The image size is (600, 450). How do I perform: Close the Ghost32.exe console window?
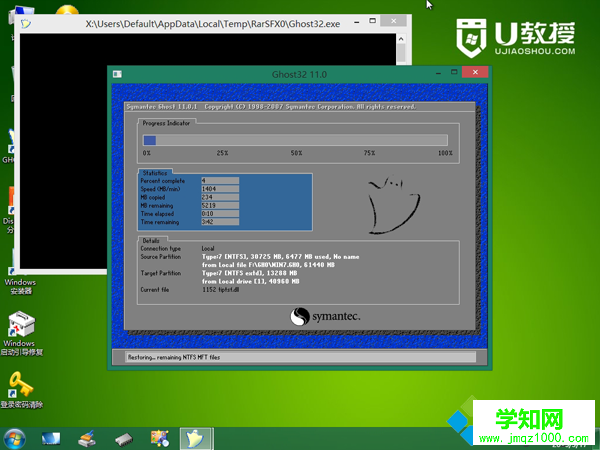point(393,21)
